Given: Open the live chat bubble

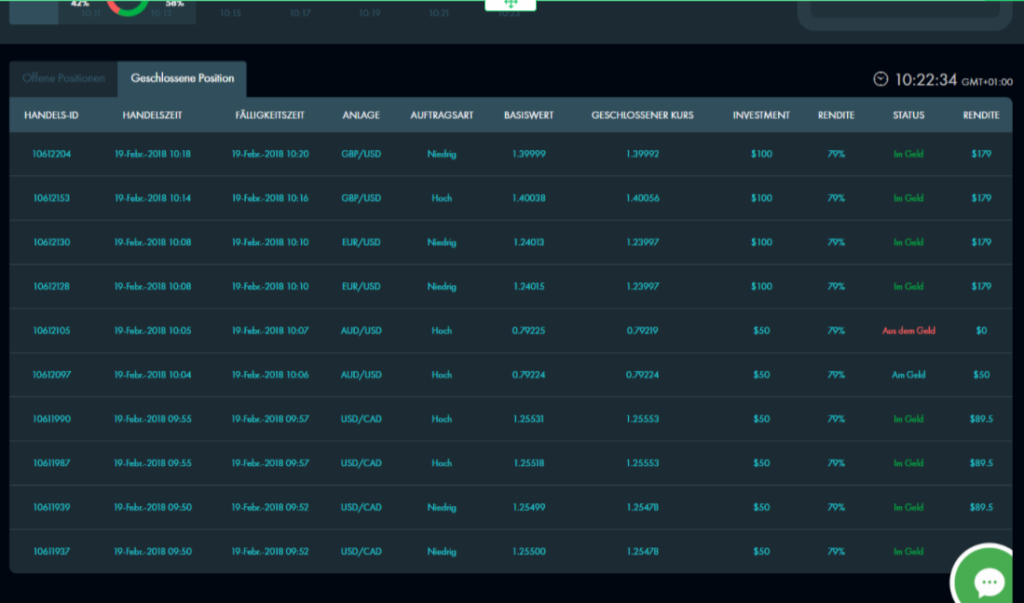Looking at the screenshot, I should tap(988, 581).
